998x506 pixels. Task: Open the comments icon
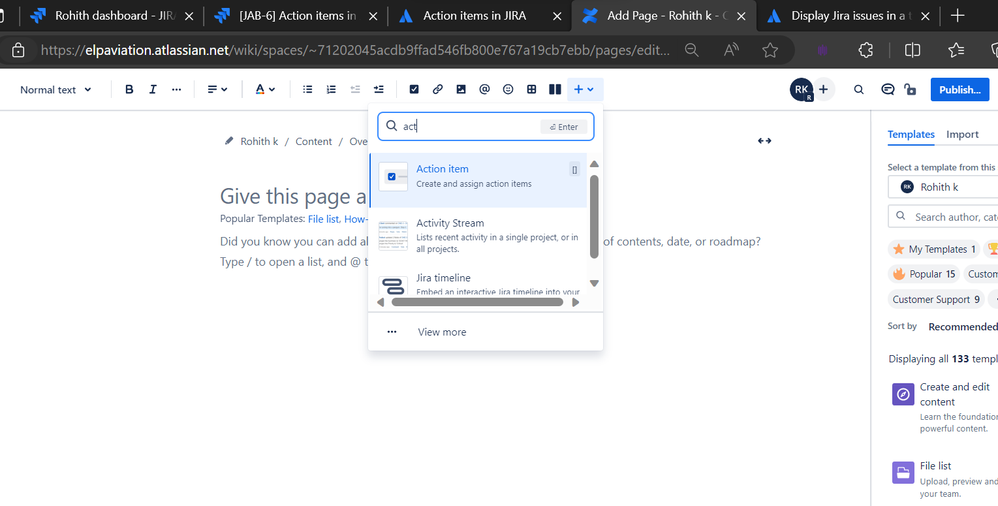(x=887, y=90)
